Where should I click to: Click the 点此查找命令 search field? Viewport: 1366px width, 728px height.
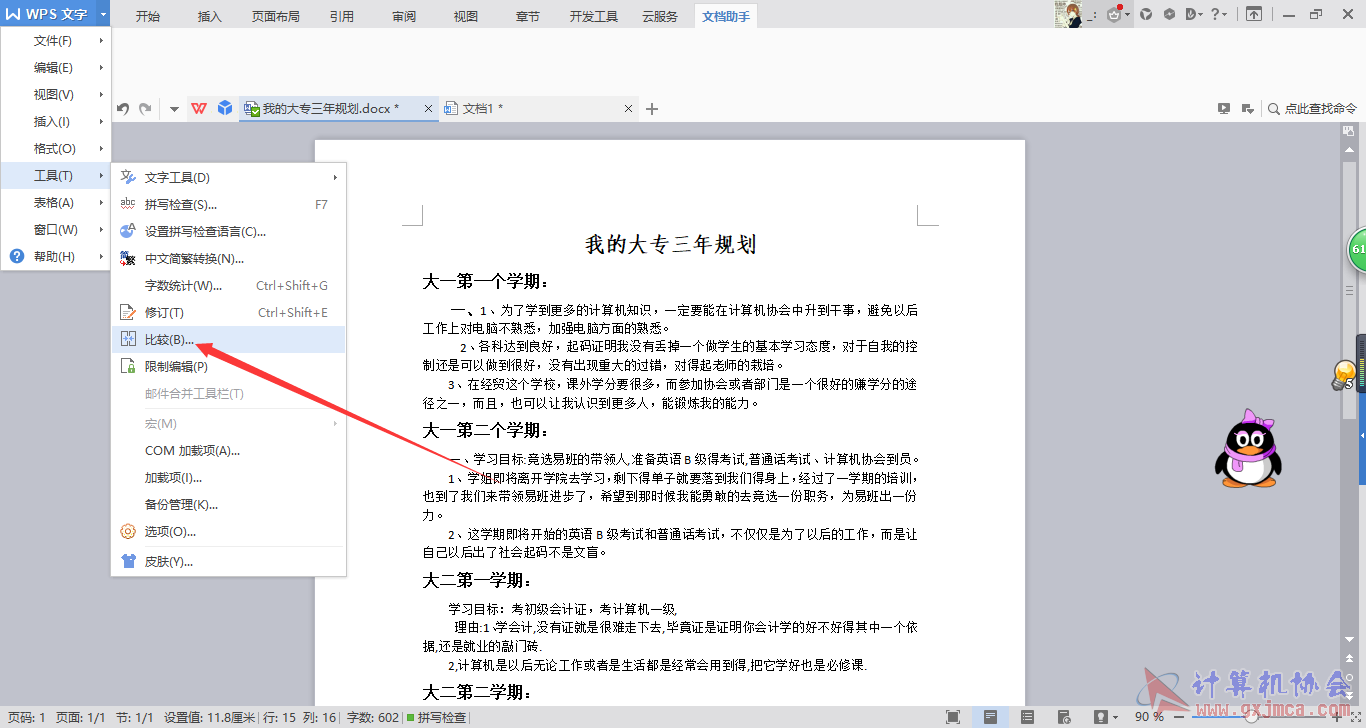1321,109
